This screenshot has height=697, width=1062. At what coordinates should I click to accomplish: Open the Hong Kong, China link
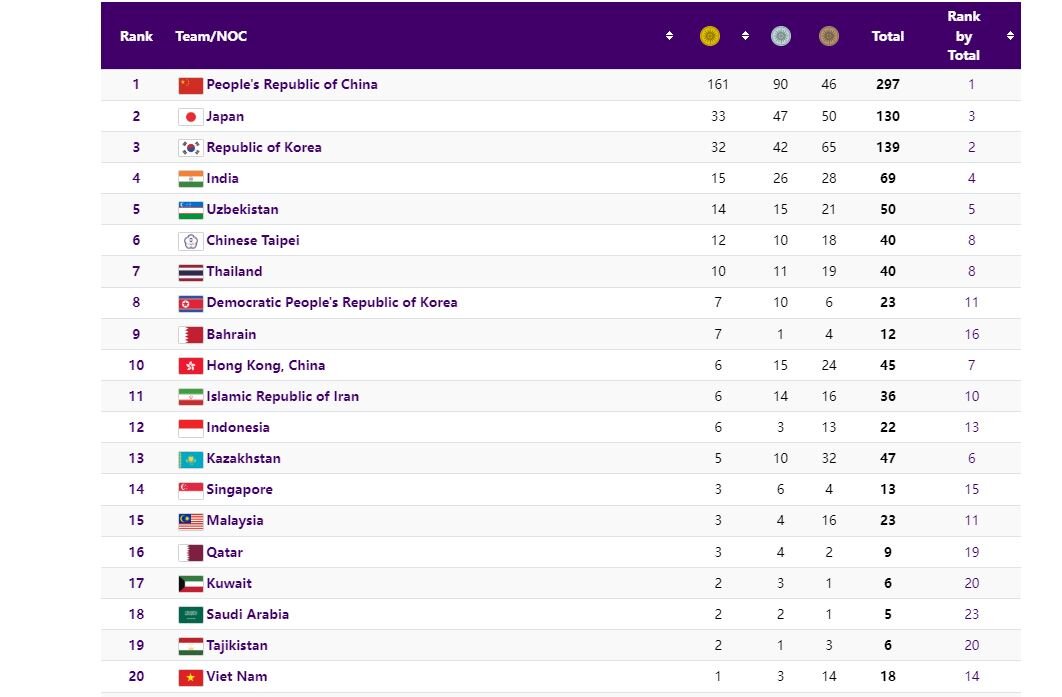265,365
